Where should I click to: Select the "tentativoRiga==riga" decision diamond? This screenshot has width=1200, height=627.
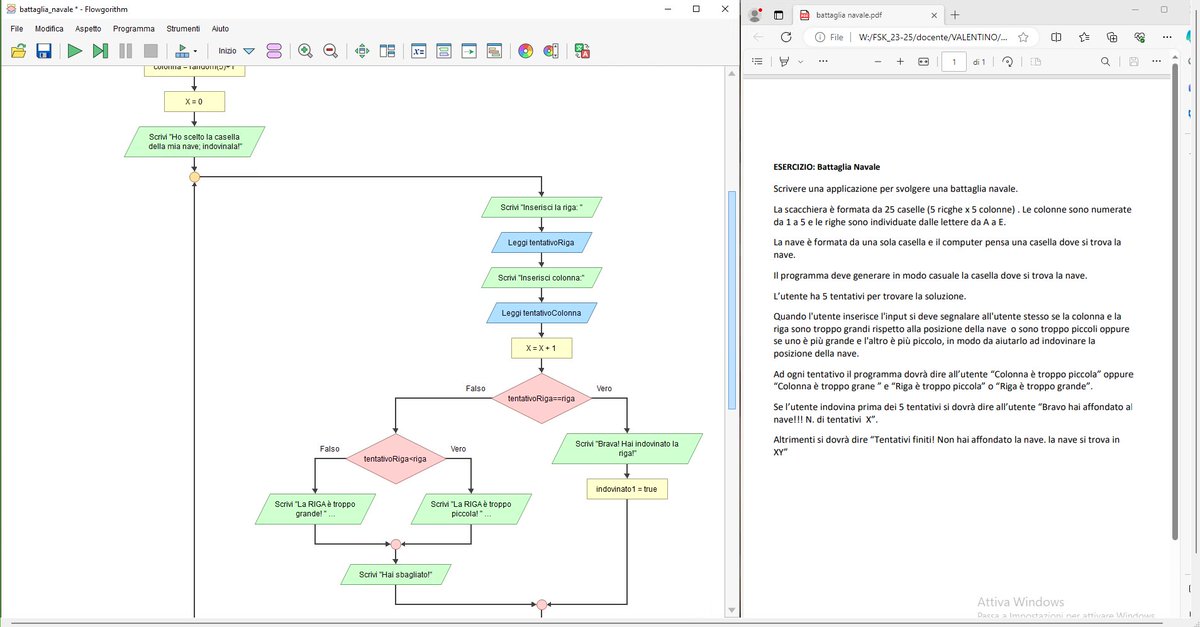coord(541,397)
